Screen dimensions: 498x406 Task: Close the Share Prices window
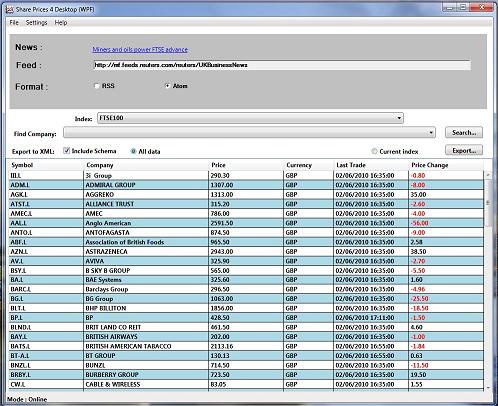click(481, 7)
